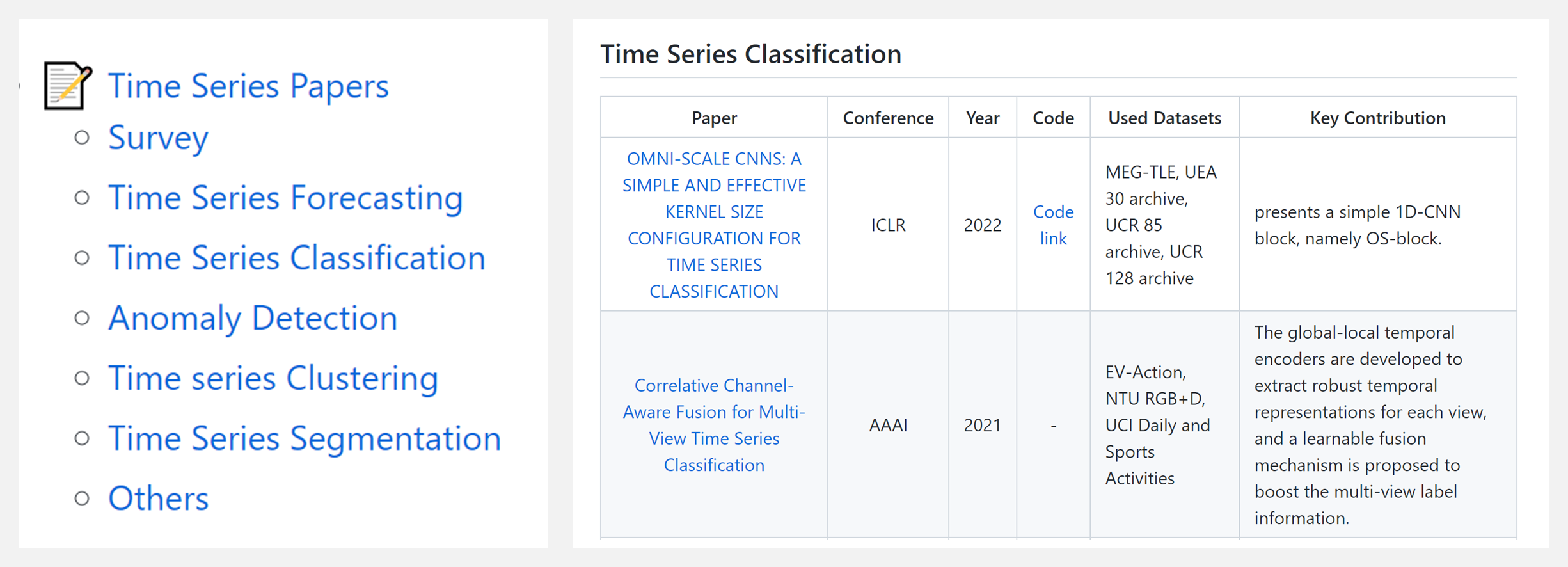Click the Used Datasets column header
This screenshot has width=1568, height=567.
coord(1164,118)
